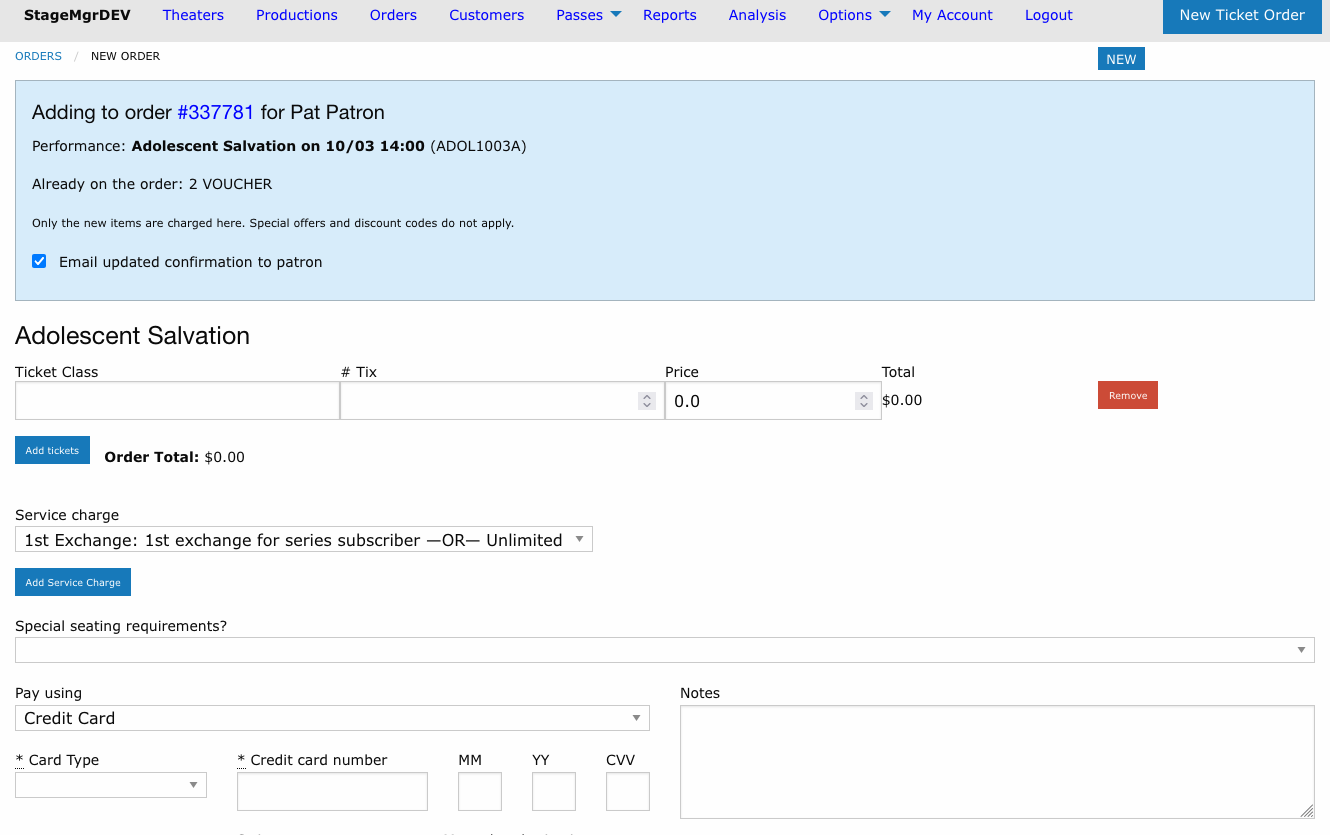The width and height of the screenshot is (1330, 835).
Task: Open the Pay using dropdown
Action: coord(332,718)
